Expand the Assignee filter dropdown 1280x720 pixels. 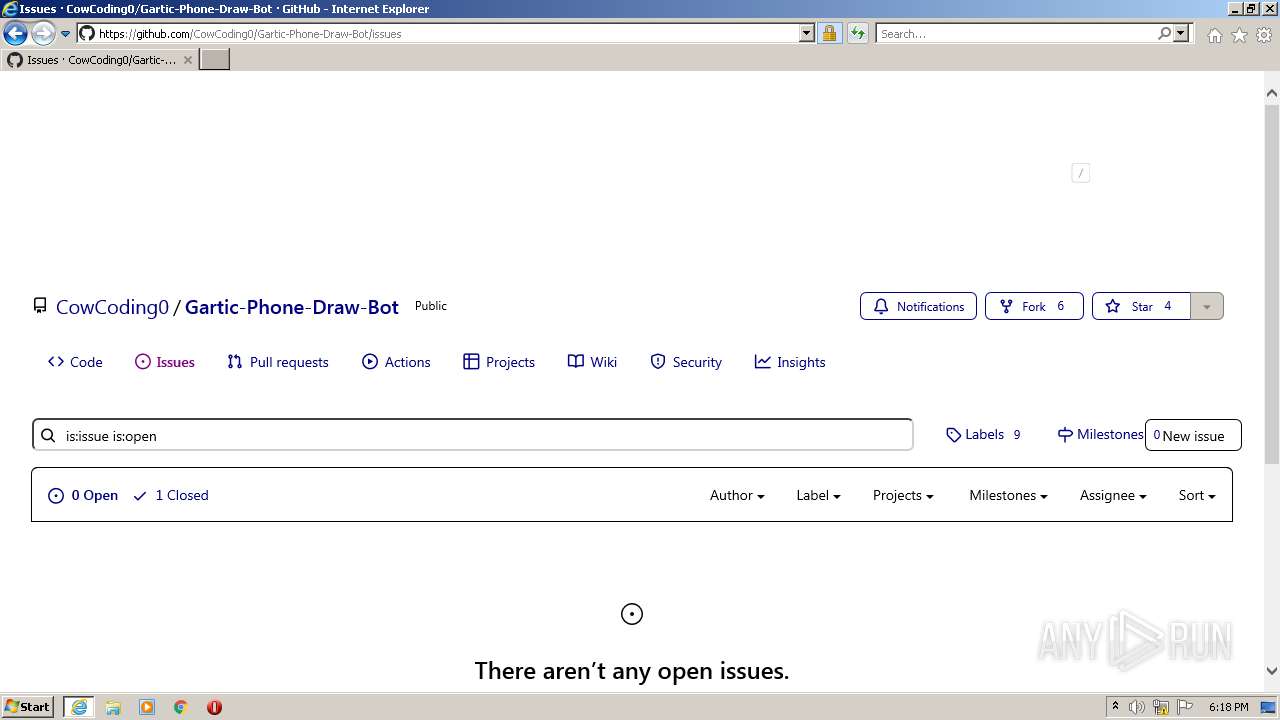pos(1113,495)
